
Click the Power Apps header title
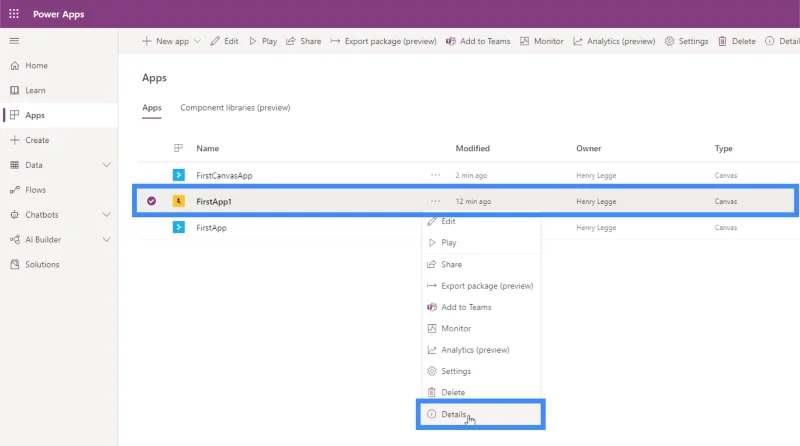[59, 14]
